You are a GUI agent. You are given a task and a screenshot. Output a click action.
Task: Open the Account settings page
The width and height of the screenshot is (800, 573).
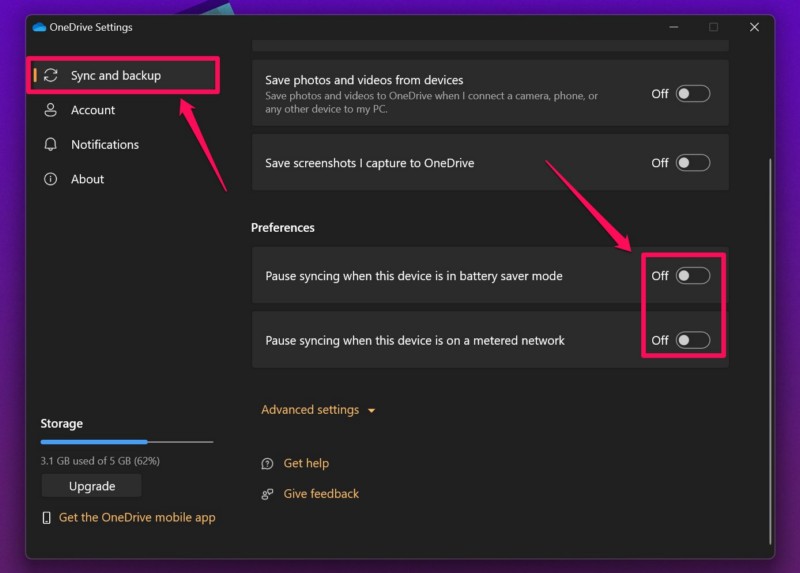(x=93, y=110)
